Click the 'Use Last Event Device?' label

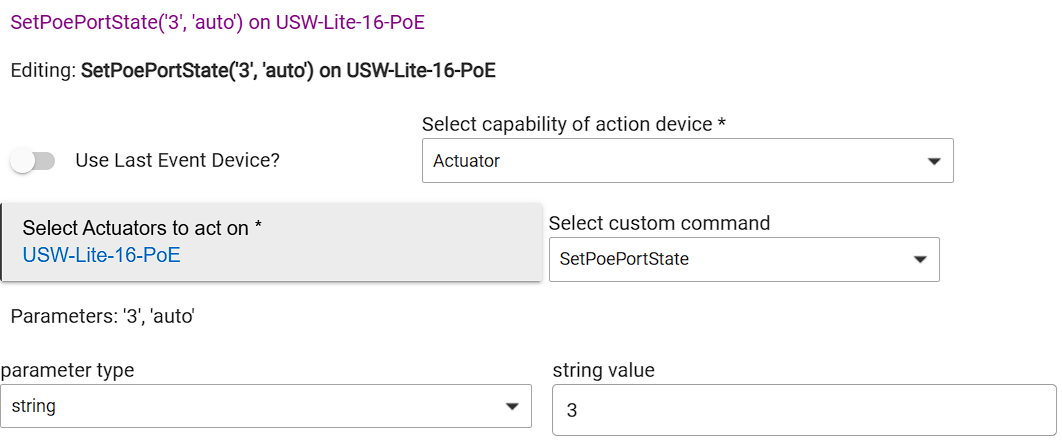pyautogui.click(x=177, y=160)
